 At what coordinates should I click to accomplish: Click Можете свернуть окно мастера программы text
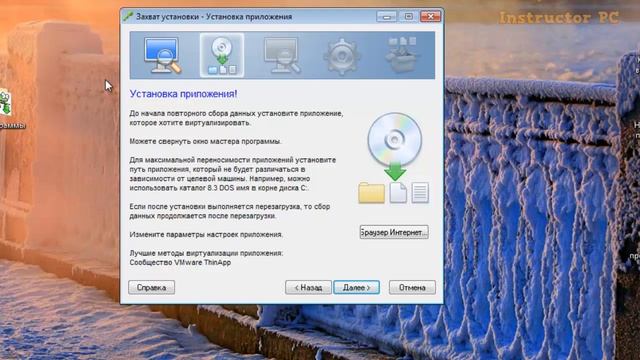point(205,141)
